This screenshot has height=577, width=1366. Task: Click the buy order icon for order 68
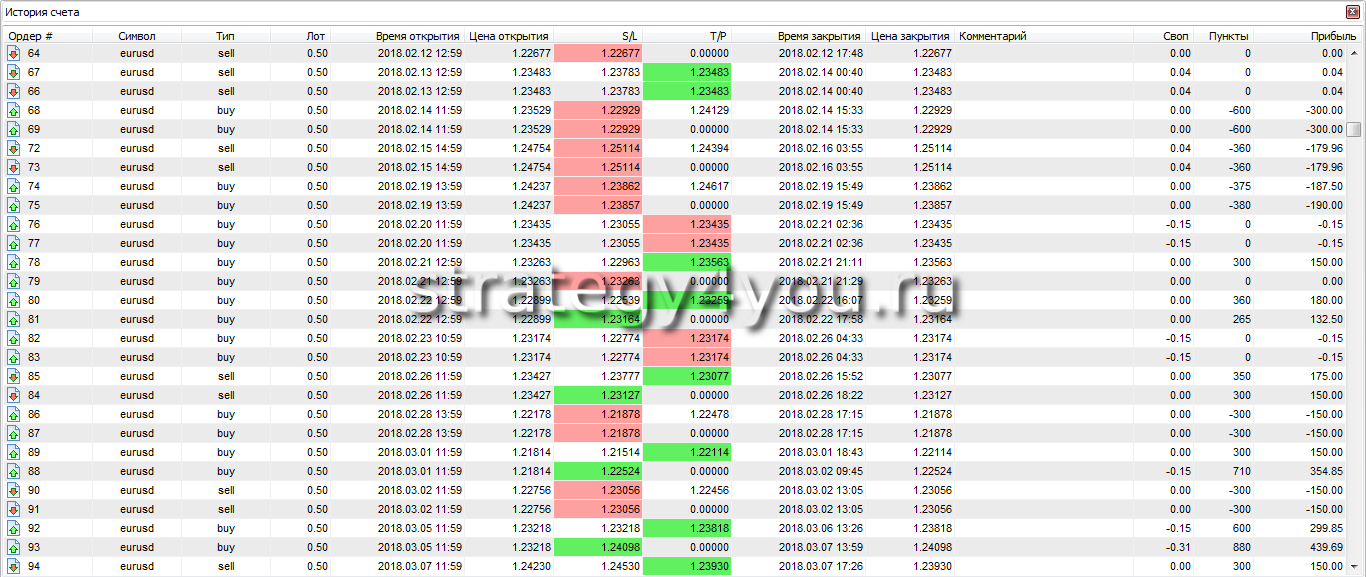click(14, 110)
